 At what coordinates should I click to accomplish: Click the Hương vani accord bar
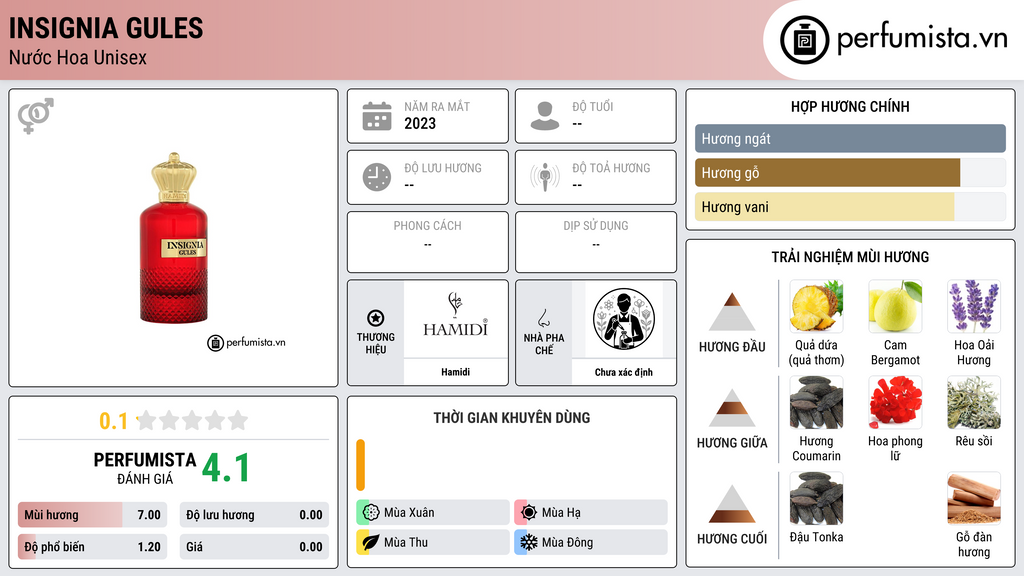(x=850, y=207)
